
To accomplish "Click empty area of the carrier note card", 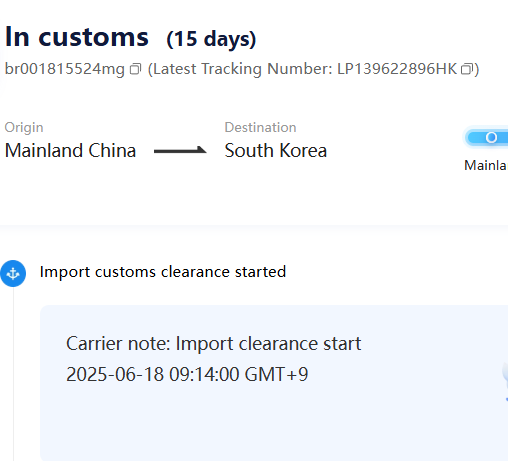I will coord(267,427).
